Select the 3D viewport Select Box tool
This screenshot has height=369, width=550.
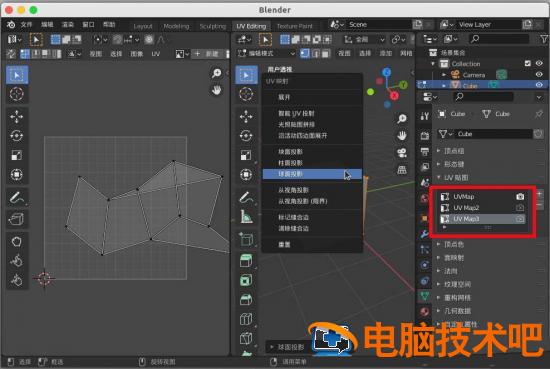click(246, 75)
